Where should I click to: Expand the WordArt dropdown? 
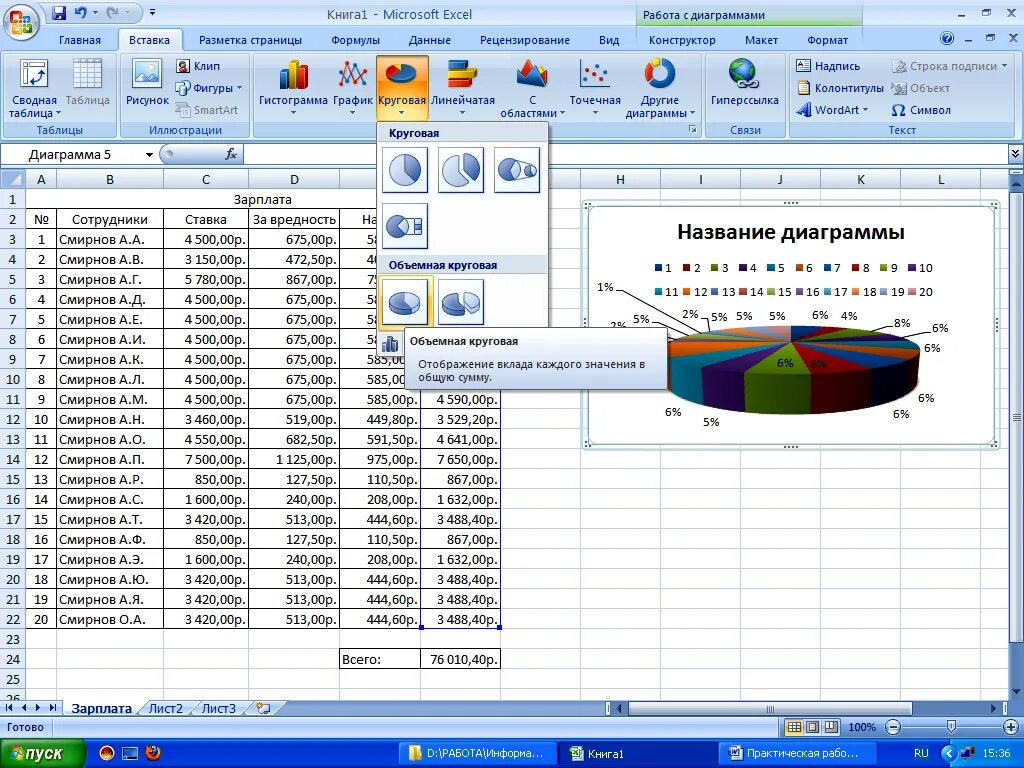(865, 110)
